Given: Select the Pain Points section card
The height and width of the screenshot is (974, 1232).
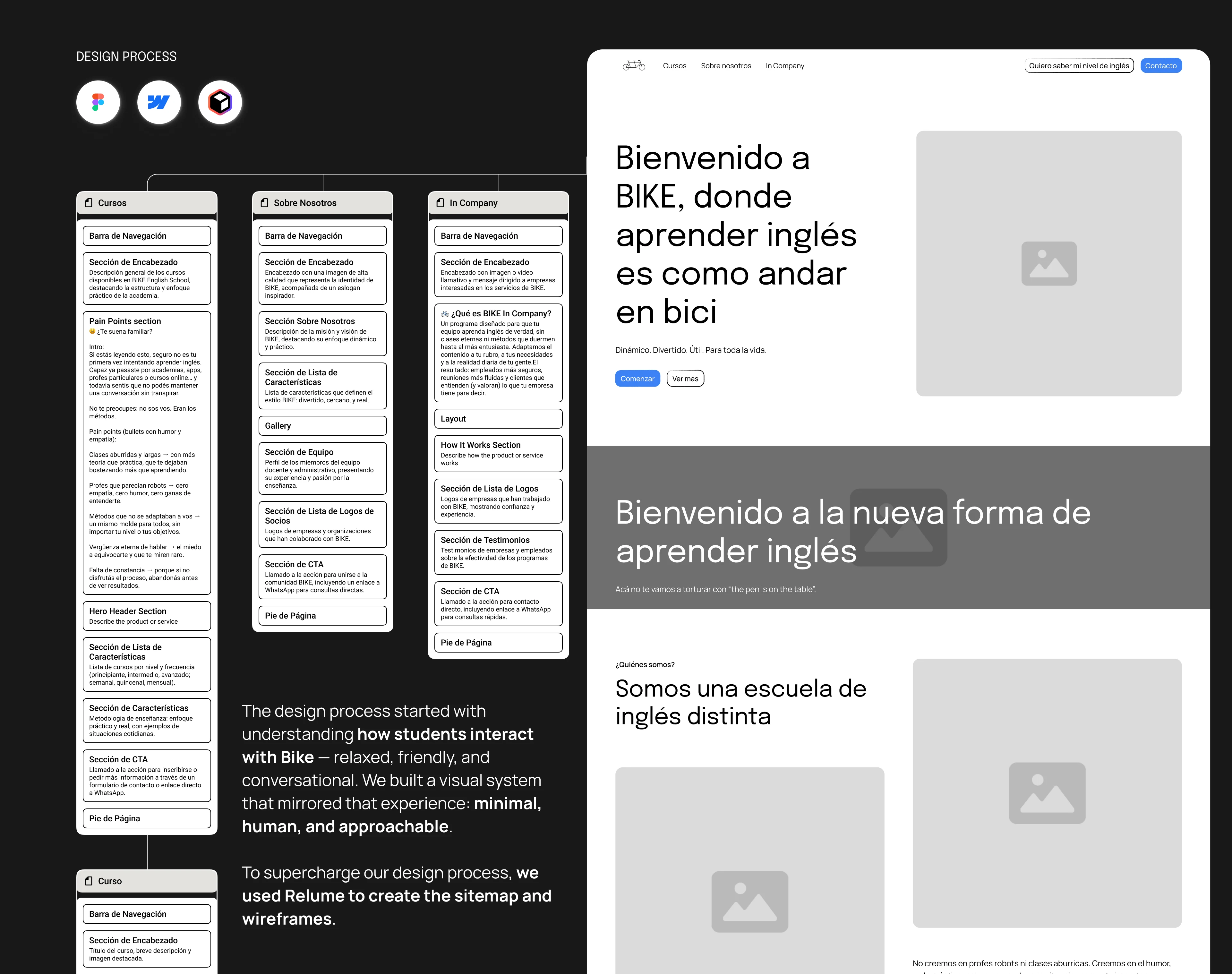Looking at the screenshot, I should [x=147, y=452].
